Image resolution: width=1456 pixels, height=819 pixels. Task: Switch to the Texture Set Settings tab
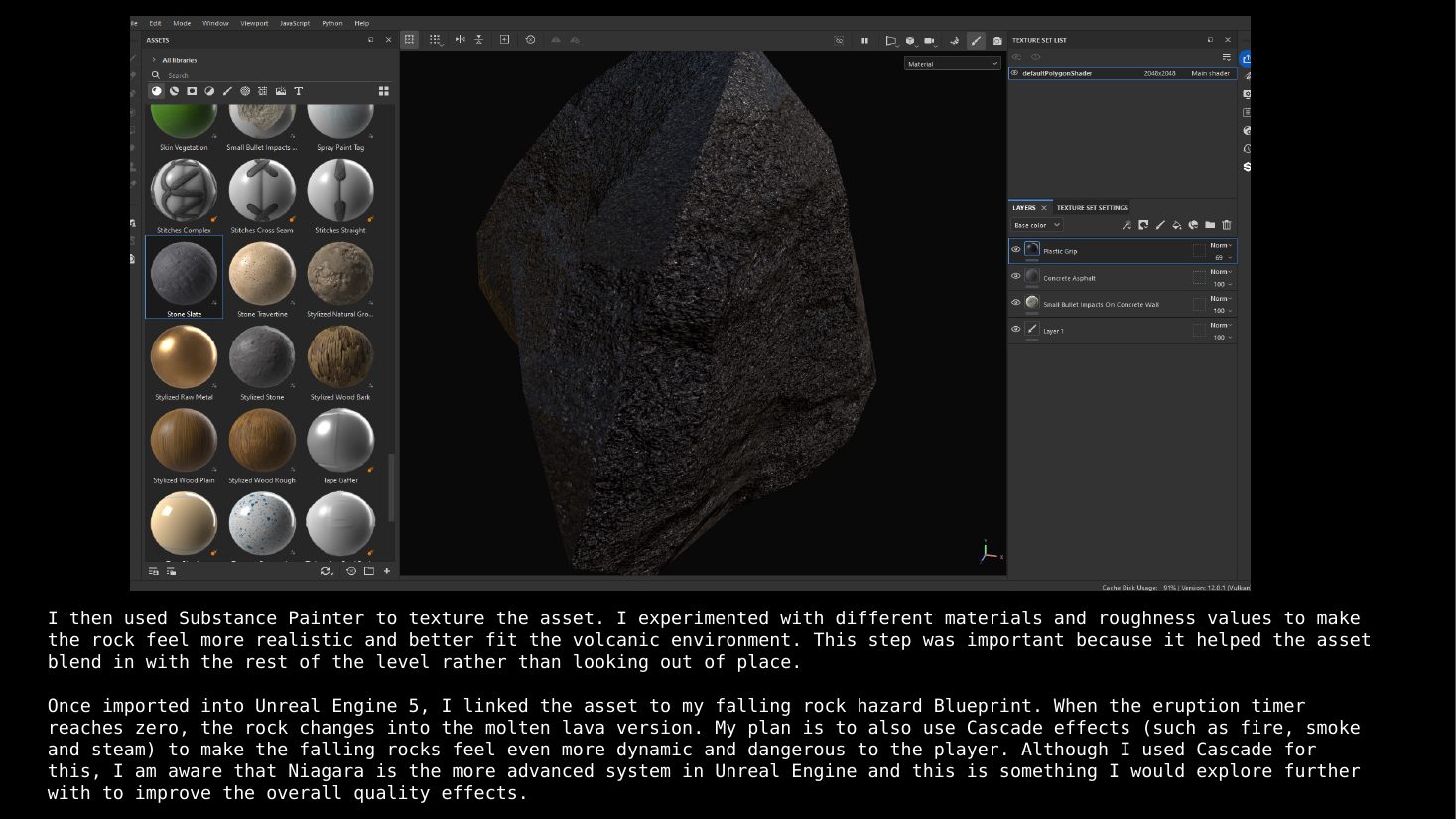point(1092,208)
